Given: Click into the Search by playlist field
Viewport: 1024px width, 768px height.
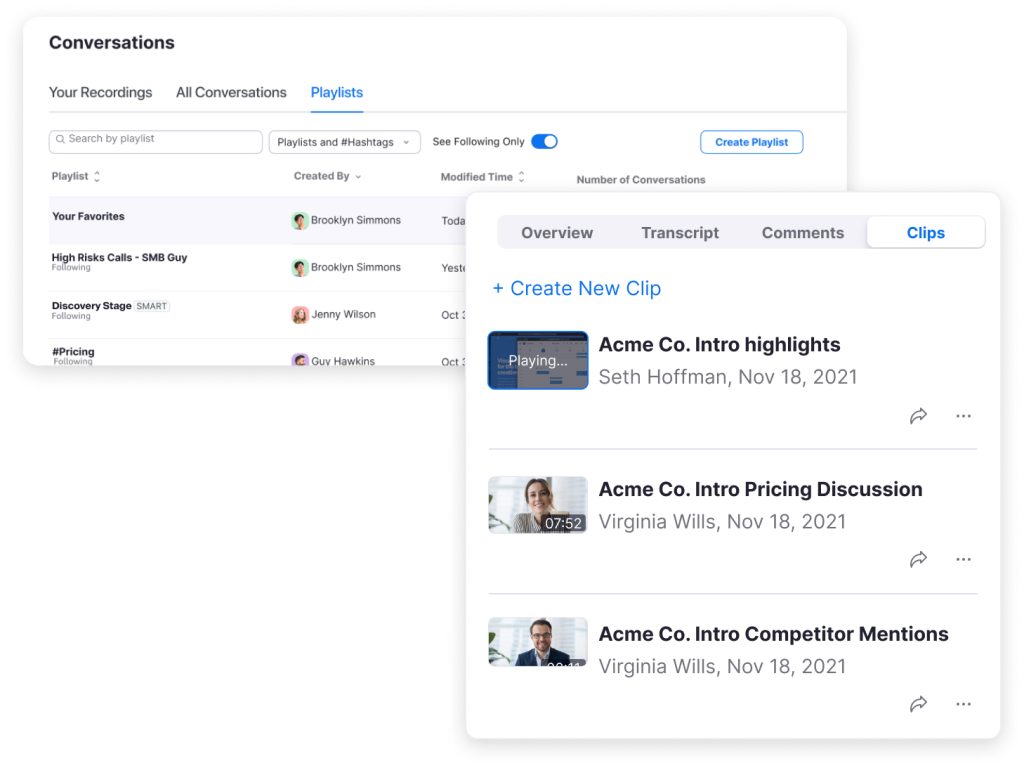Looking at the screenshot, I should tap(155, 142).
